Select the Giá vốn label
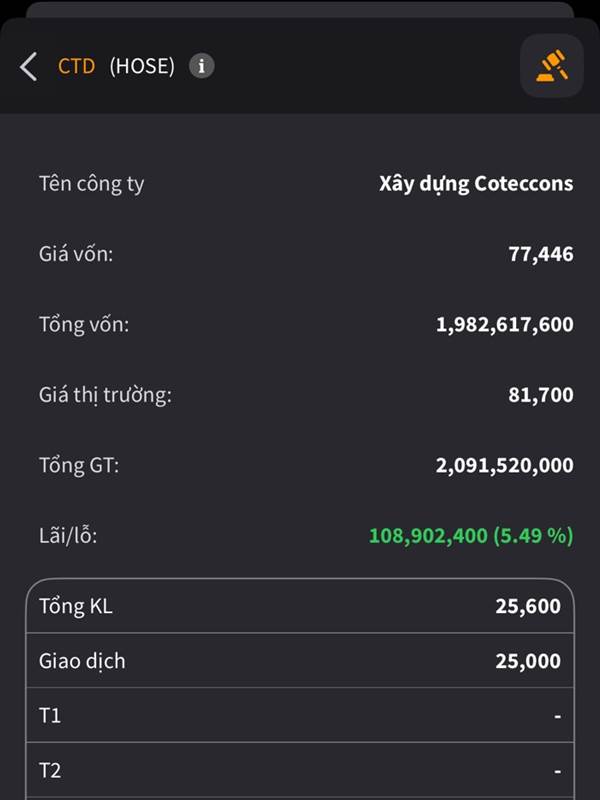This screenshot has width=600, height=800. point(76,254)
